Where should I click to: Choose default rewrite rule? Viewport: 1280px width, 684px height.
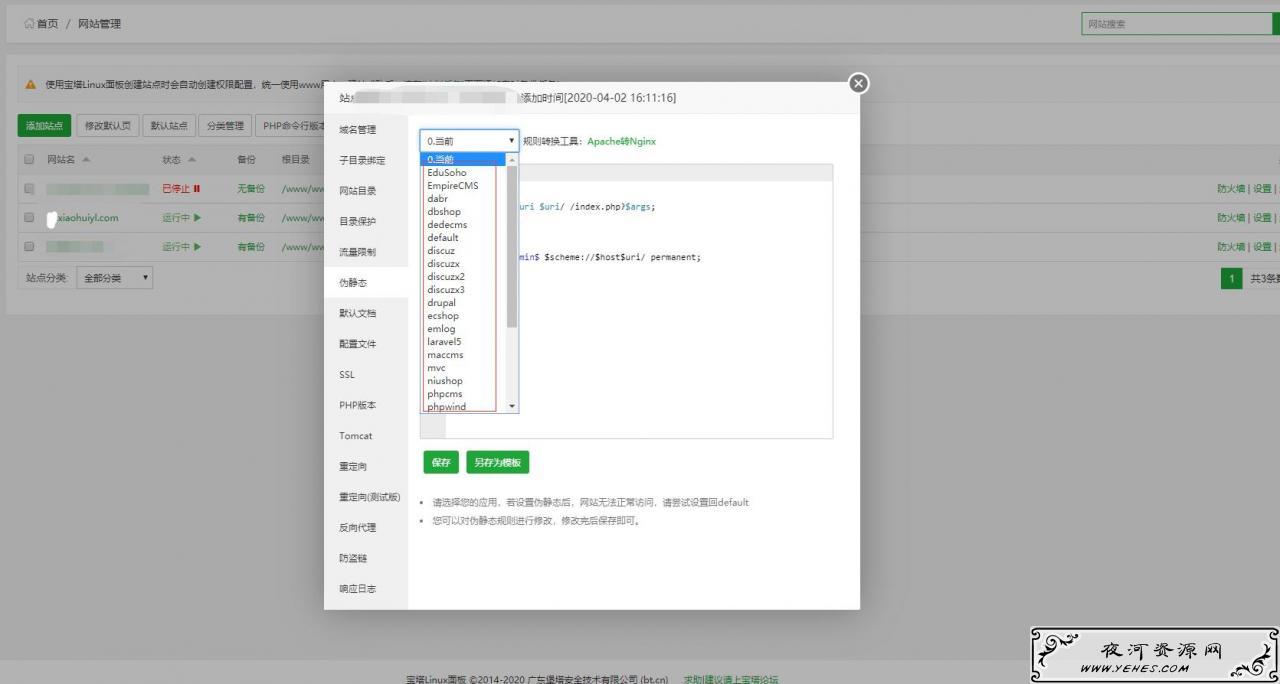tap(464, 237)
